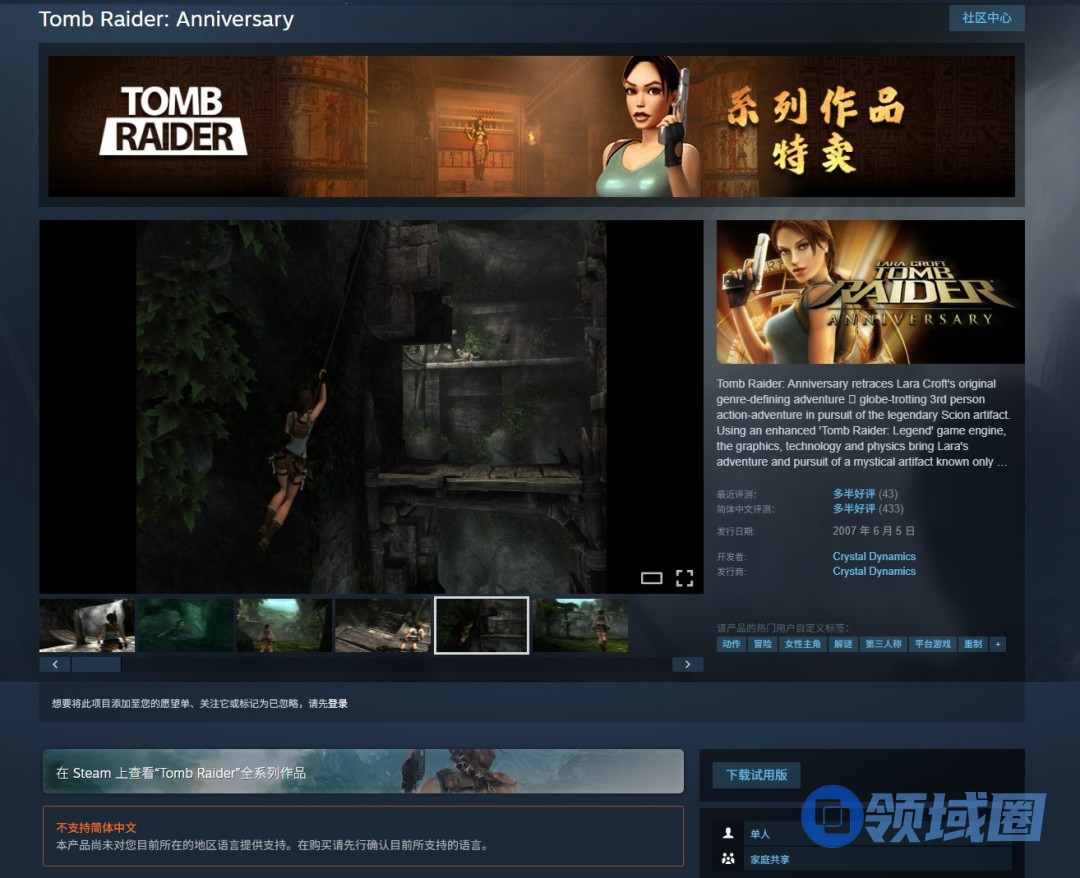Click the single-player person icon
The width and height of the screenshot is (1080, 878).
point(727,833)
